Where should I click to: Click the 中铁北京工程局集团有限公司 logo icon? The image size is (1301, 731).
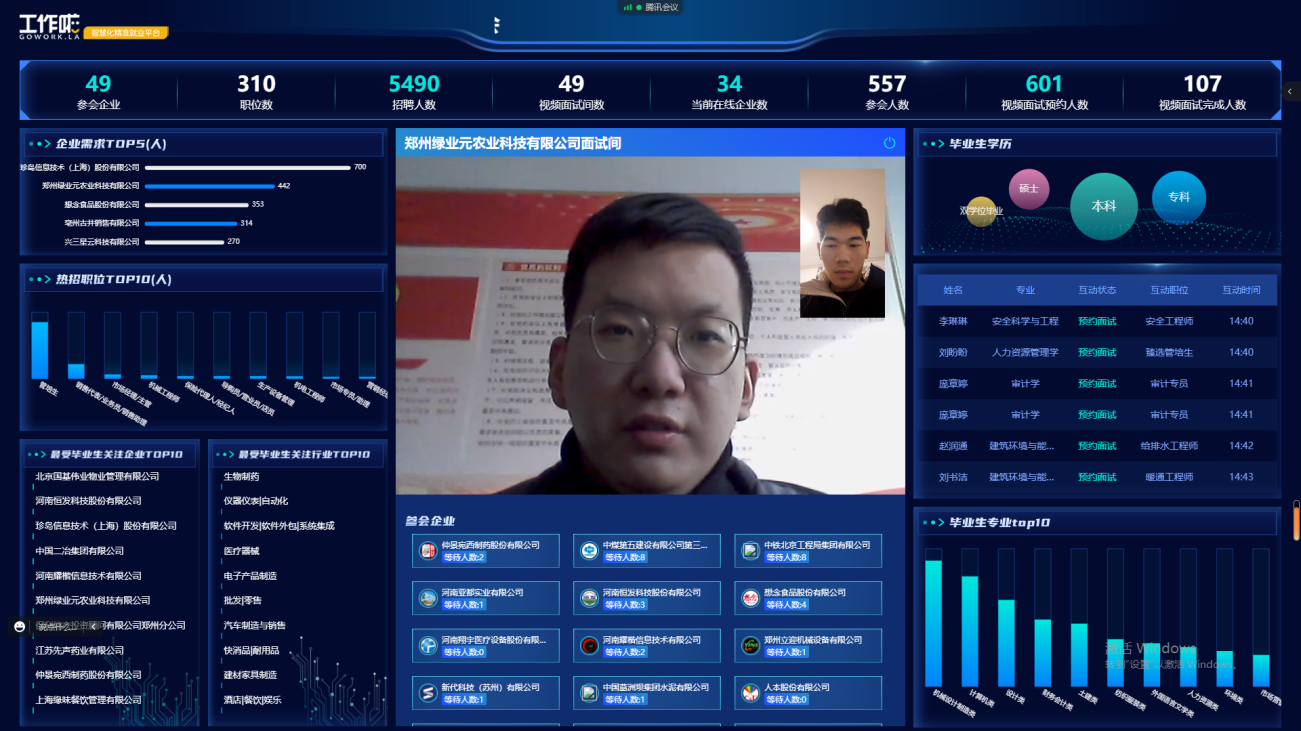tap(751, 550)
